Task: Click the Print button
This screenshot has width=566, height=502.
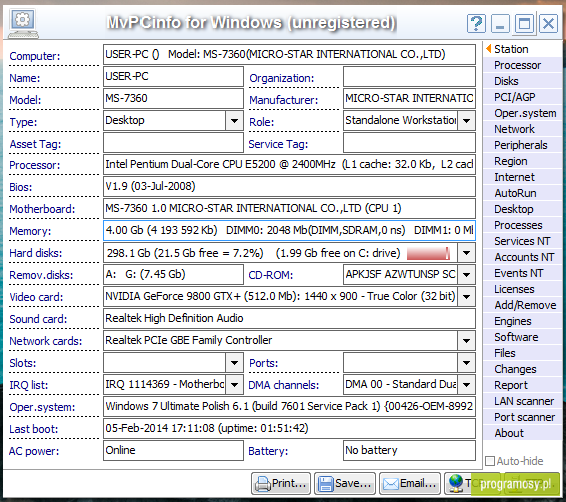Action: (280, 483)
